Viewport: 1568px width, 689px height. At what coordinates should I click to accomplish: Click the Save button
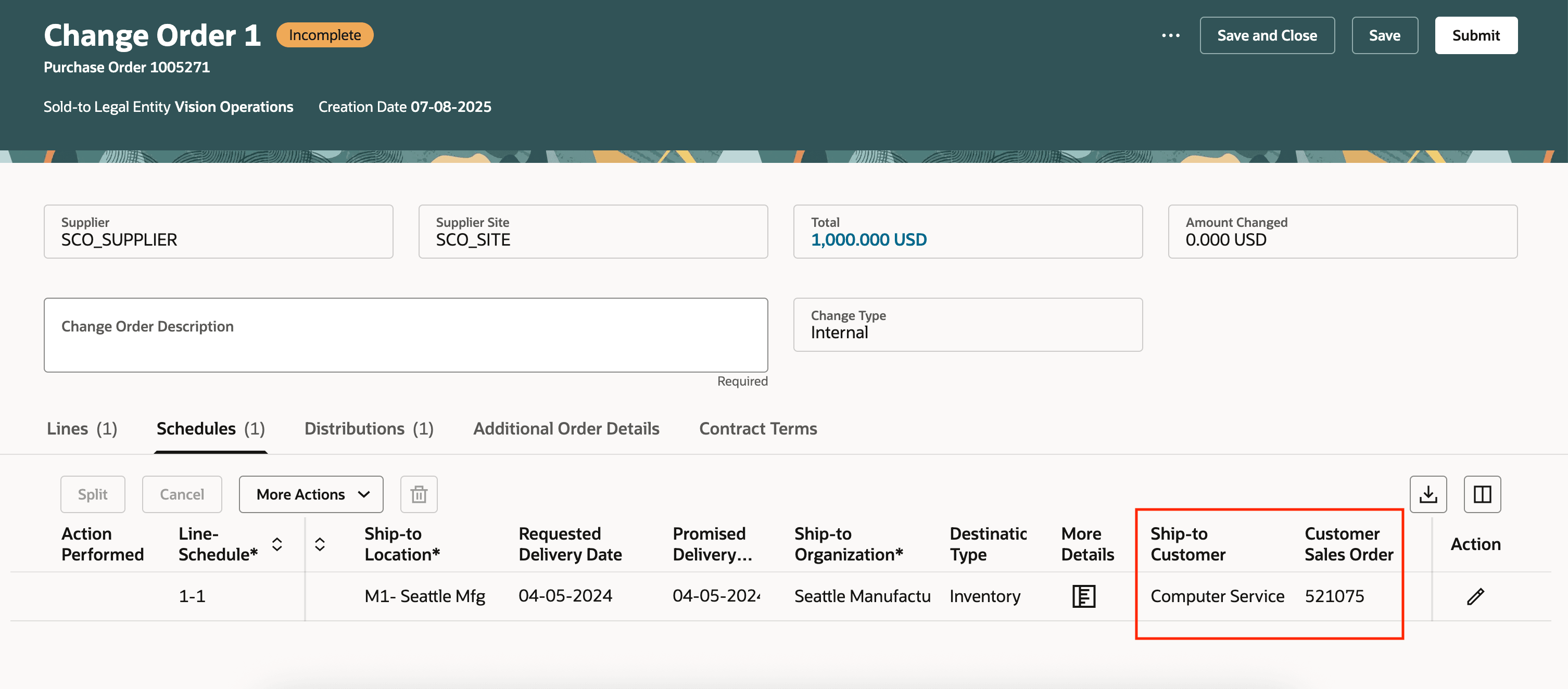[1384, 35]
